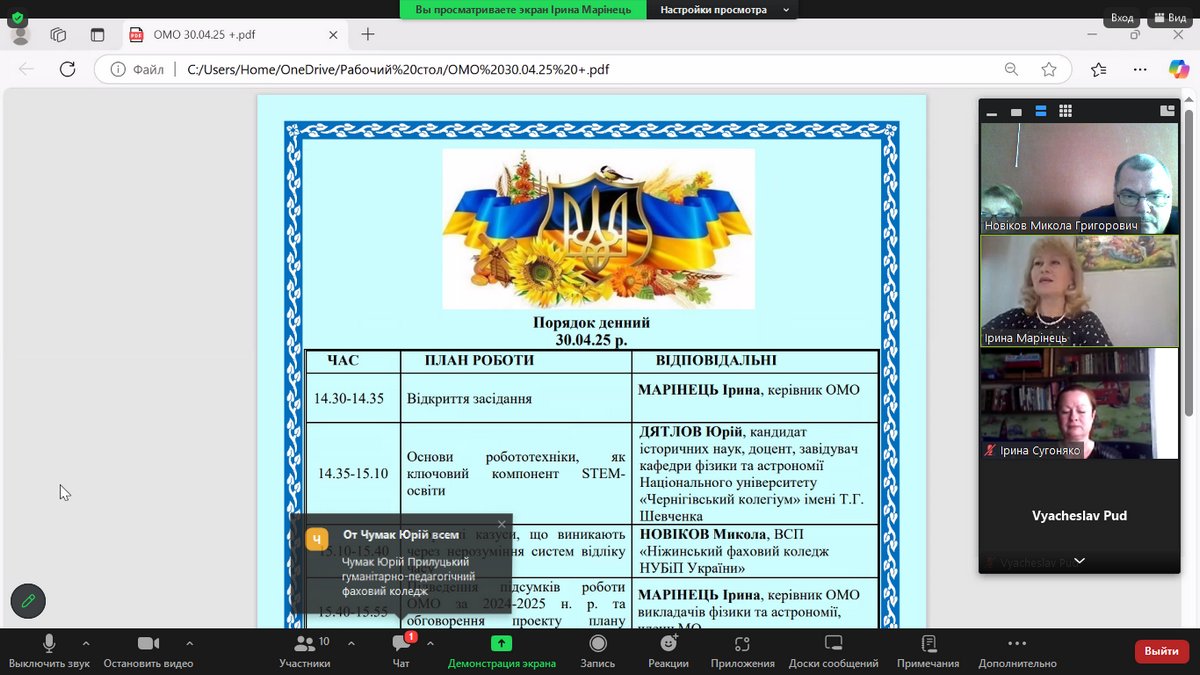Switch video panel to single-thumbnail view

click(1017, 112)
